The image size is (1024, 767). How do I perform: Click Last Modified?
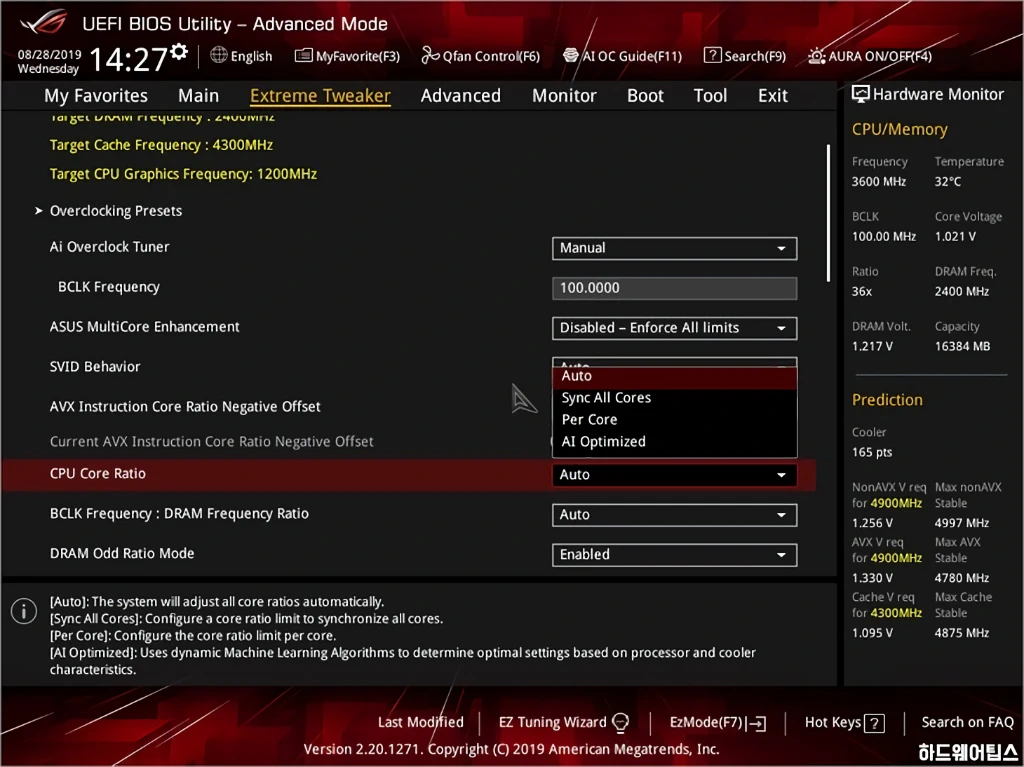pos(421,723)
